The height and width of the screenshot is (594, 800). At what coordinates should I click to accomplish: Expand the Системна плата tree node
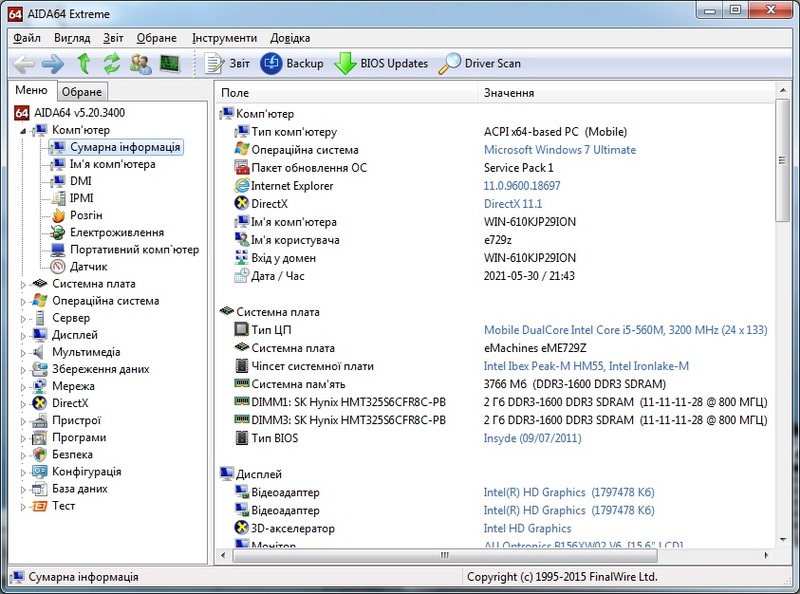[23, 285]
